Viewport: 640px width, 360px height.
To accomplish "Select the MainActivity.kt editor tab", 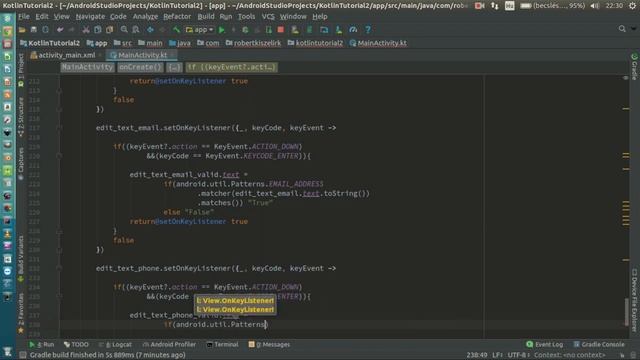I will (x=142, y=55).
